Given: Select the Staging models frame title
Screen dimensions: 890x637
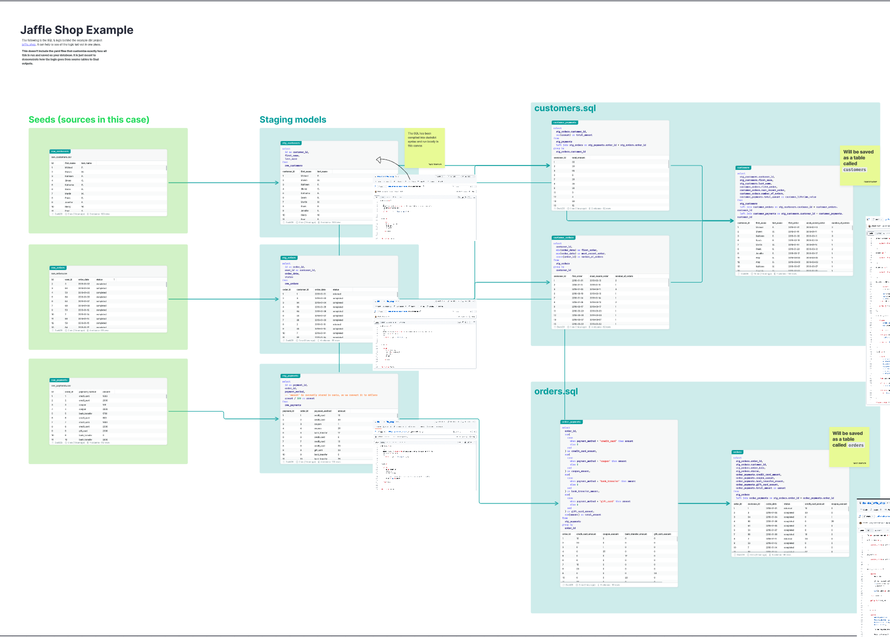Looking at the screenshot, I should pyautogui.click(x=293, y=120).
